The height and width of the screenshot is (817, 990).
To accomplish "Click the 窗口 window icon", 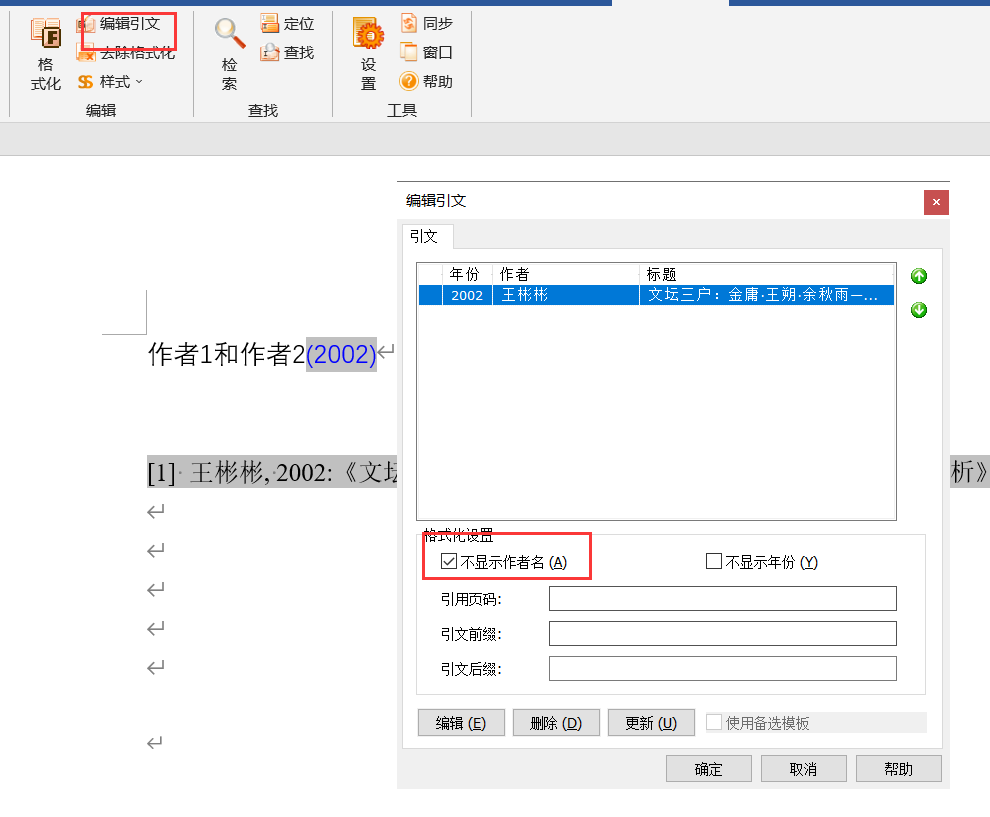I will pos(409,53).
